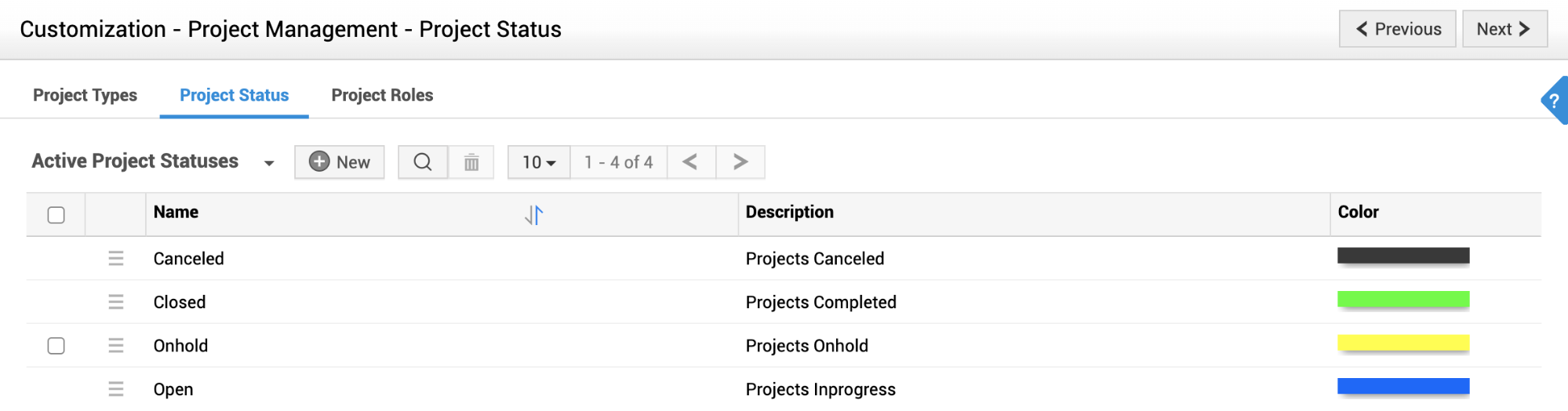The height and width of the screenshot is (411, 1568).
Task: Expand Active Project Statuses filter dropdown
Action: (x=269, y=163)
